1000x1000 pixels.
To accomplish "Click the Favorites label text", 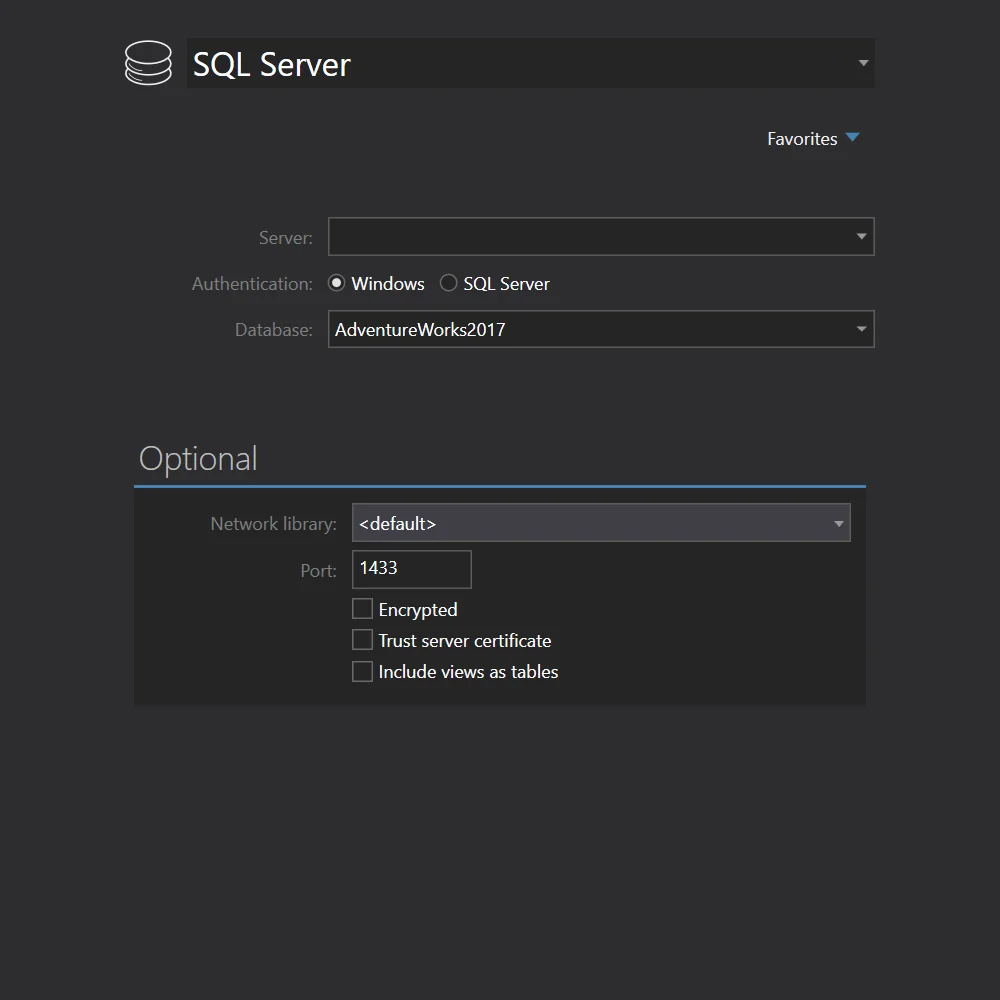I will pos(802,139).
